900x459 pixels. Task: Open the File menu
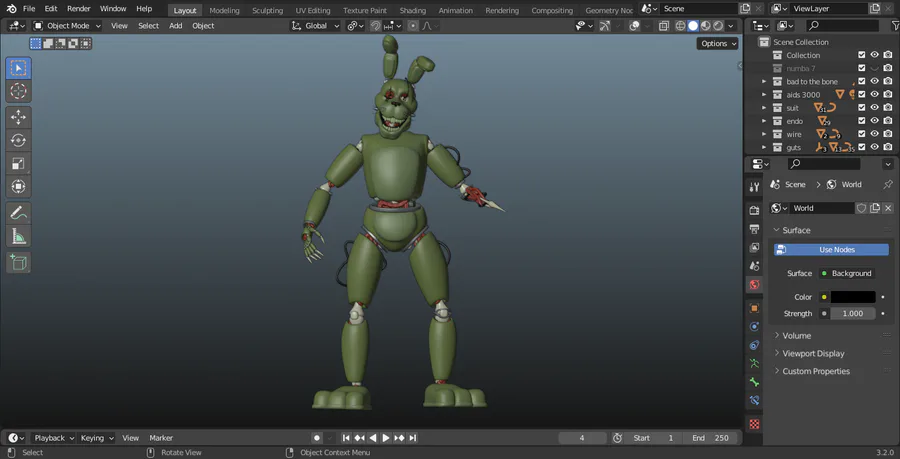click(x=29, y=9)
